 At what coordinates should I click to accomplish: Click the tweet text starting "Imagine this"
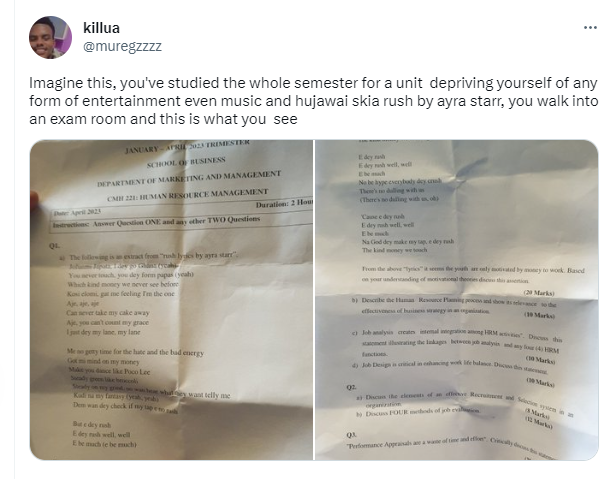(x=300, y=101)
